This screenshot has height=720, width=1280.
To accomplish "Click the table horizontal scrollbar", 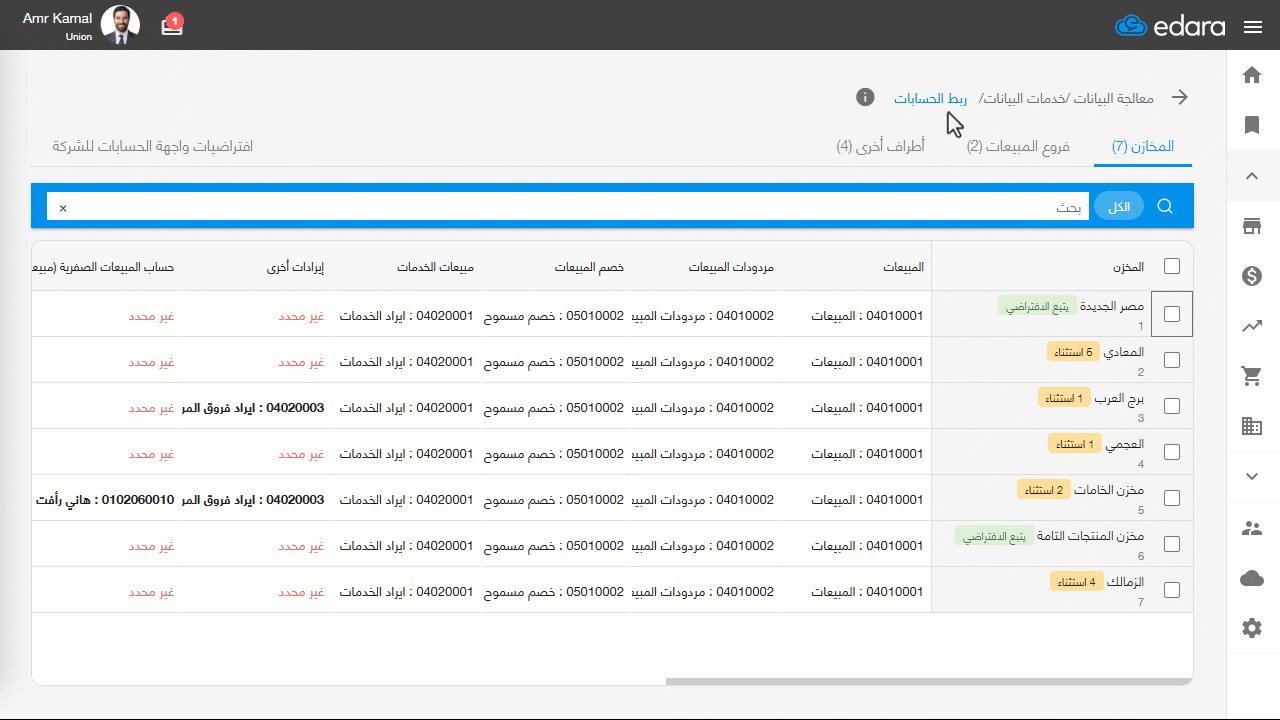I will [x=928, y=682].
